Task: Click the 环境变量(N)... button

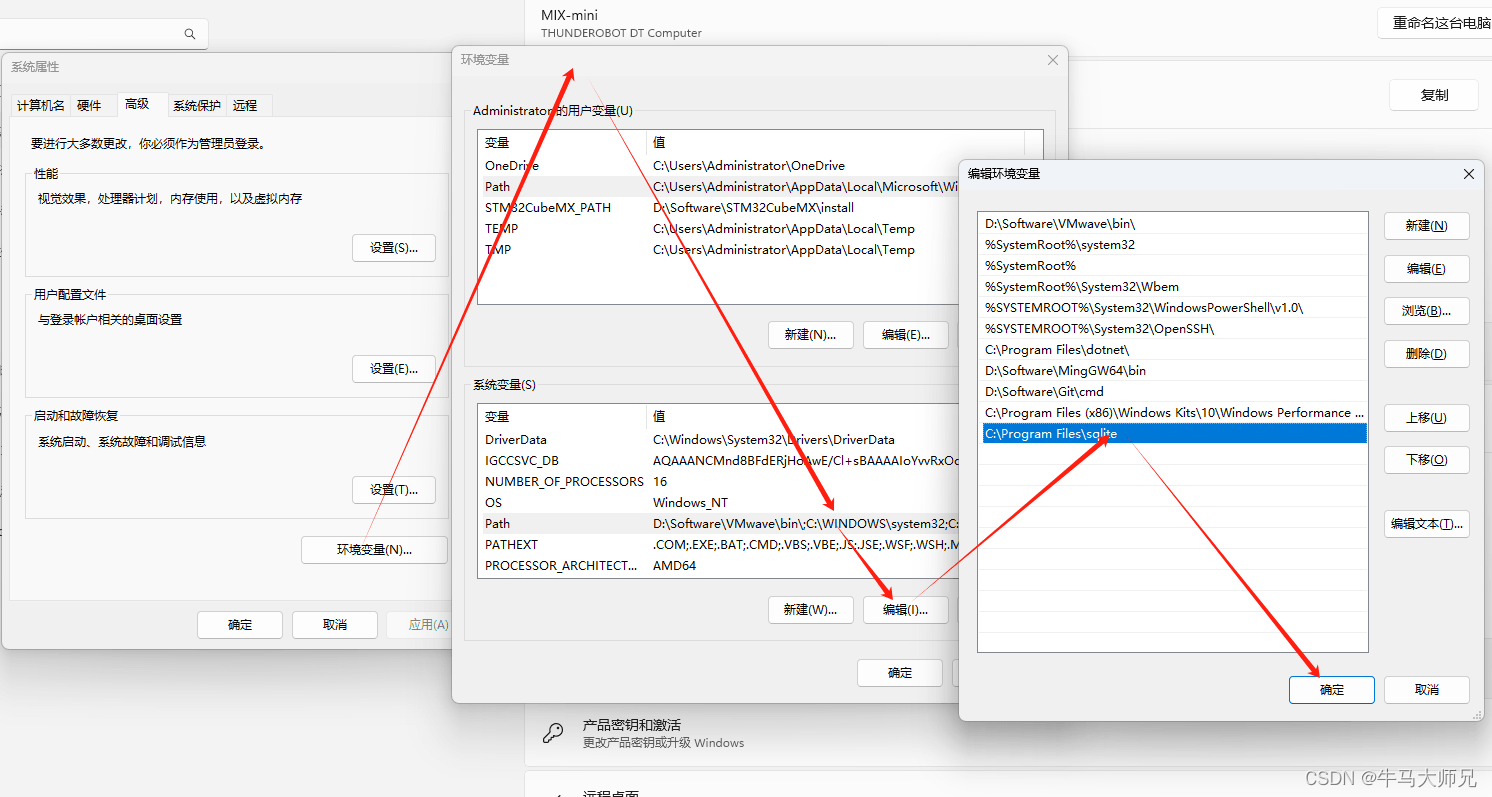Action: 374,549
